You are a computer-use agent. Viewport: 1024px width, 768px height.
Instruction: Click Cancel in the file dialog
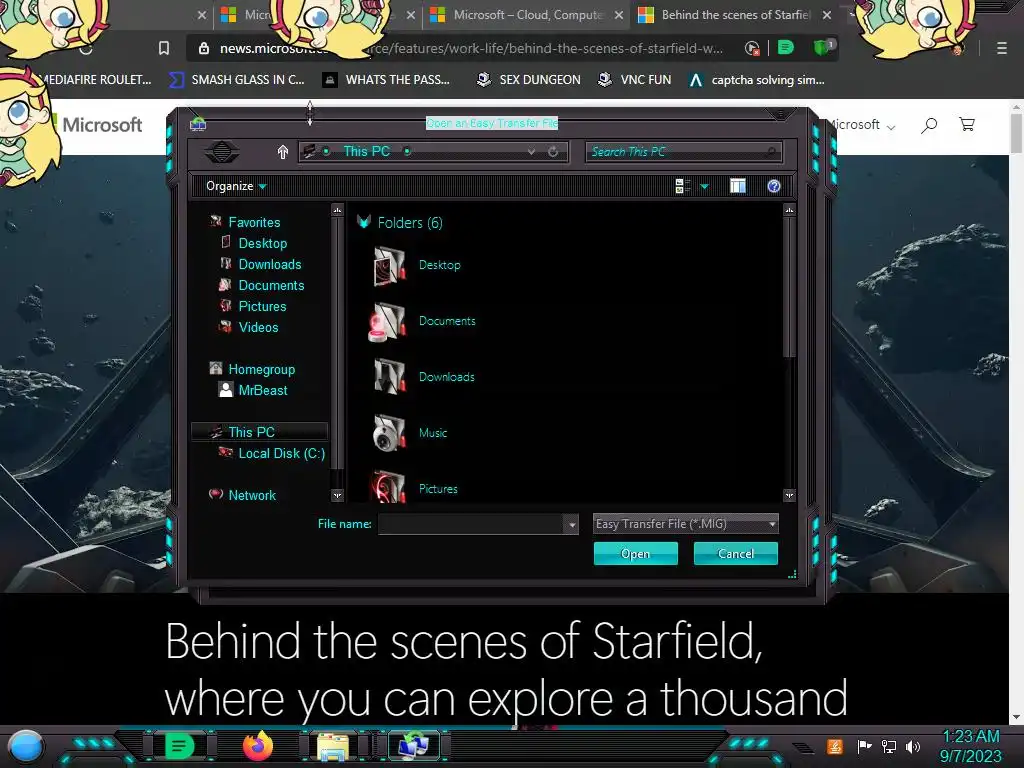point(735,554)
